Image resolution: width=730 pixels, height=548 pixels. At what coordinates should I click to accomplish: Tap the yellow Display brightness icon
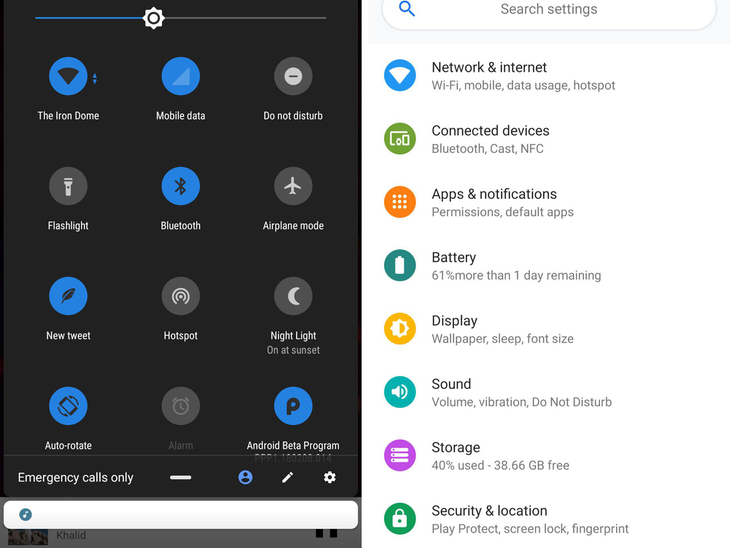400,329
